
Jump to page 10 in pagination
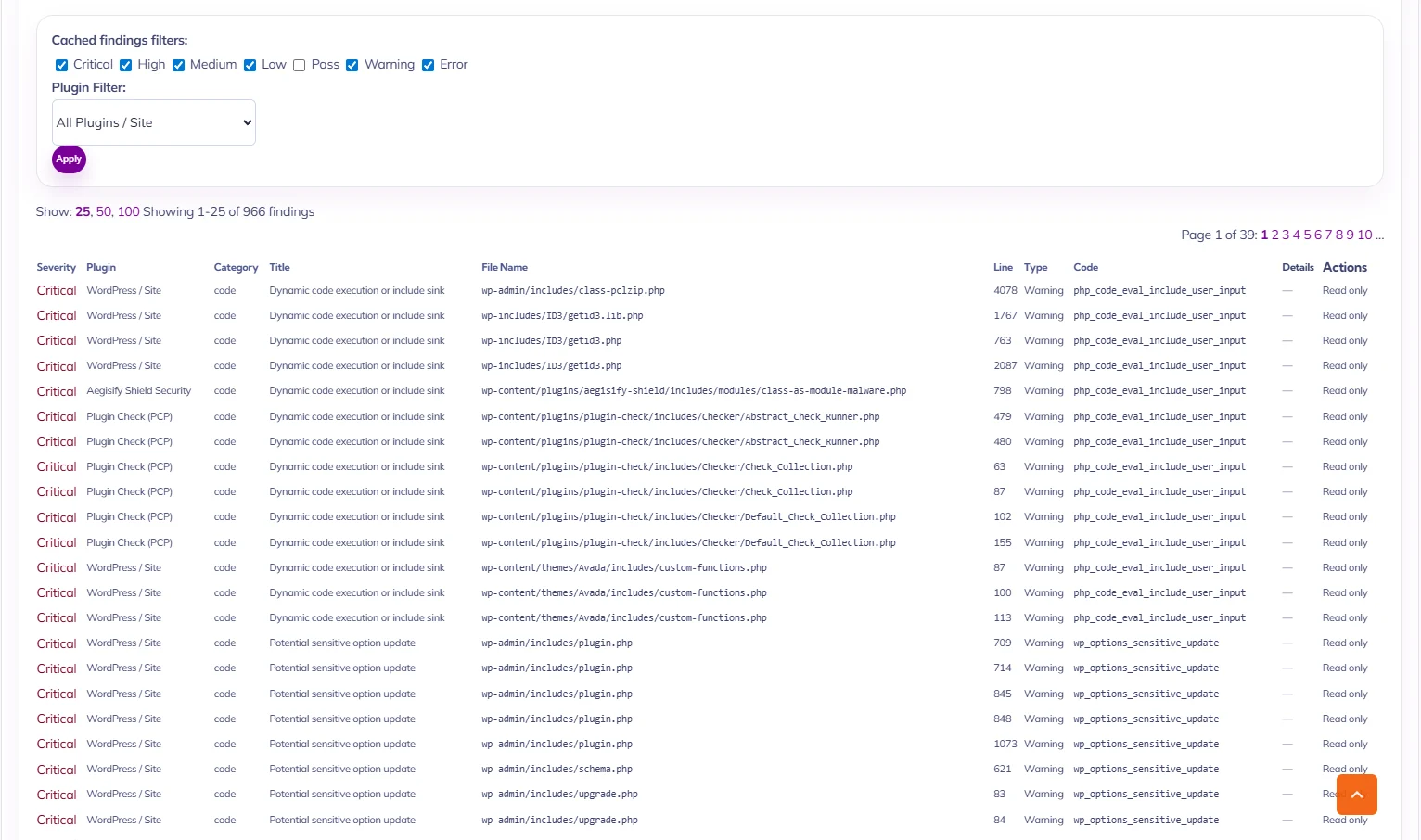point(1364,235)
